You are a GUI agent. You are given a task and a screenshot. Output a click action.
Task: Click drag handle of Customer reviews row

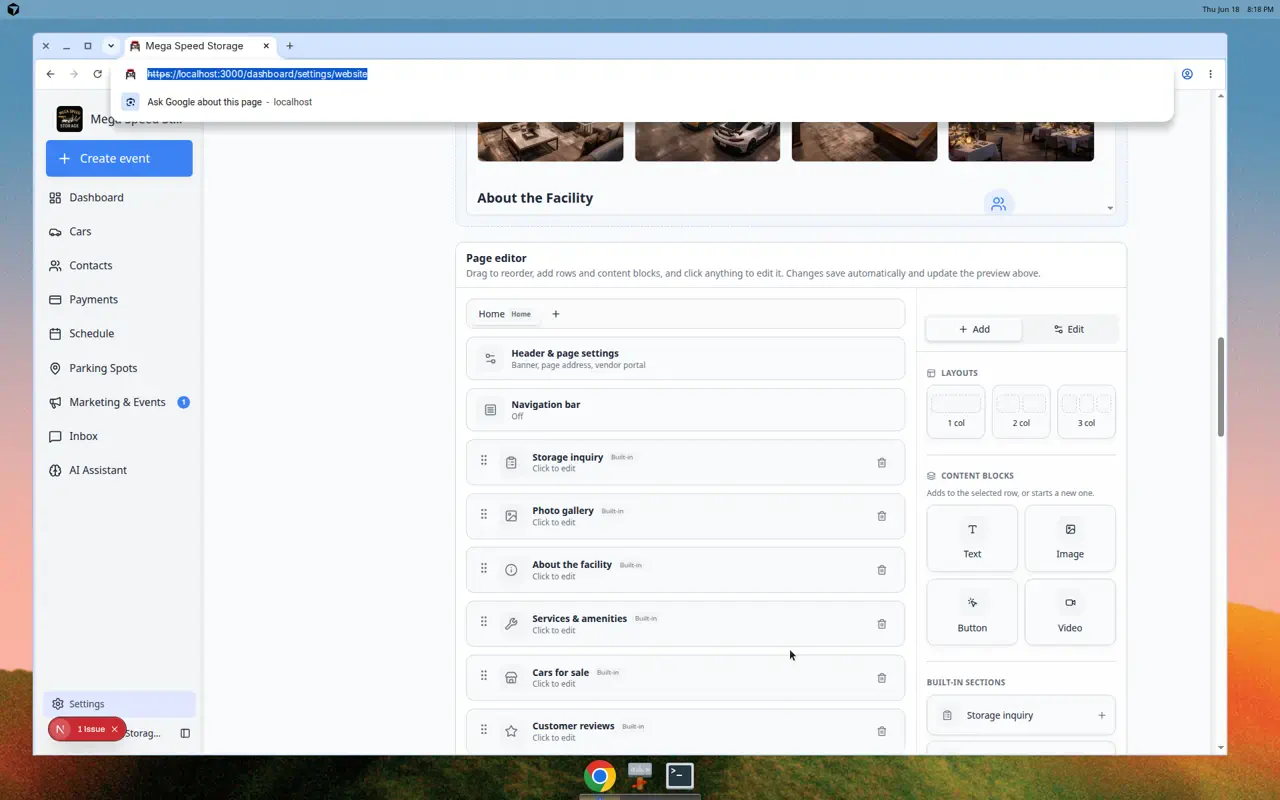(484, 730)
